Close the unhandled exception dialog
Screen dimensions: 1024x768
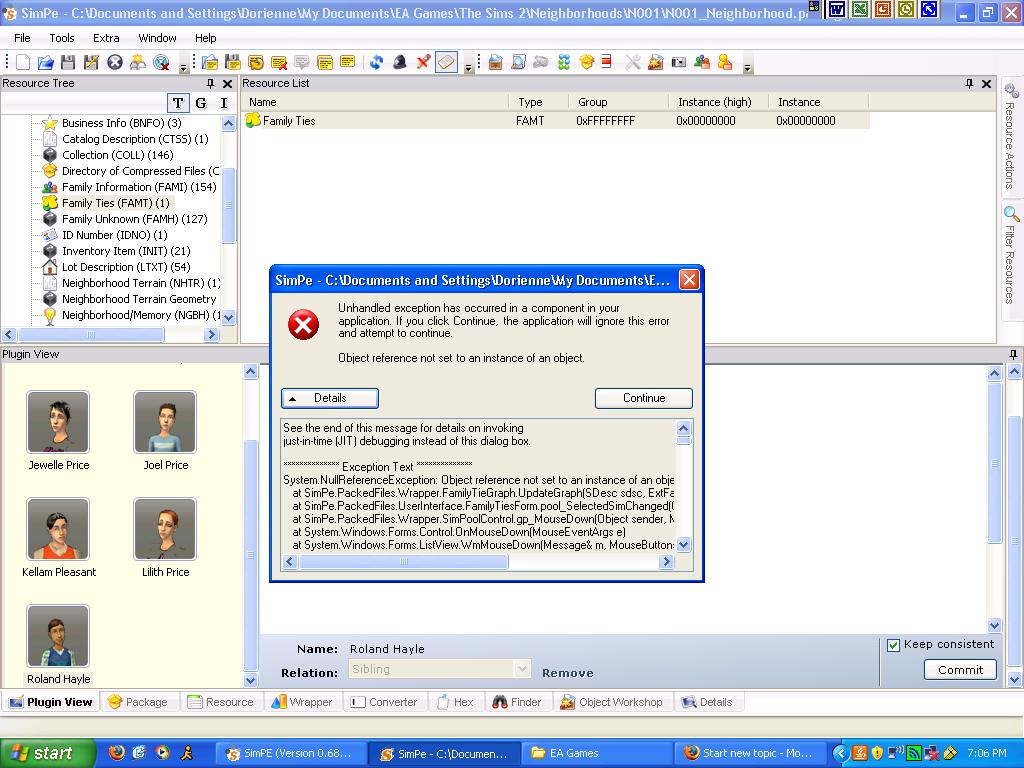click(689, 280)
